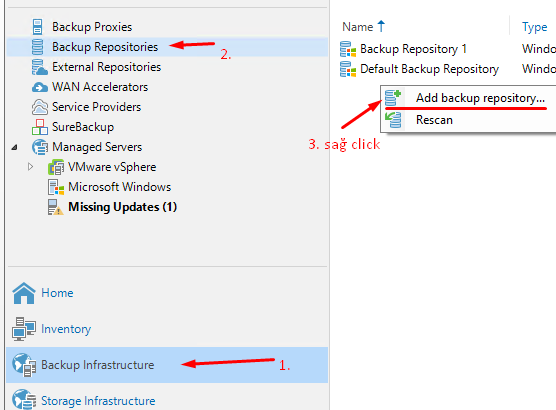The image size is (556, 410).
Task: Select the Microsoft Windows tree item
Action: tap(119, 187)
